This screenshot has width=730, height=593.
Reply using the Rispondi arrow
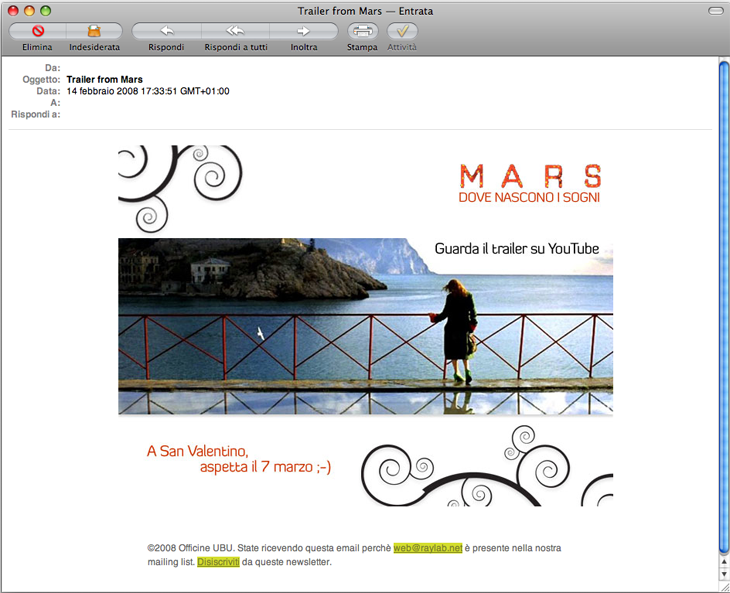click(x=166, y=31)
